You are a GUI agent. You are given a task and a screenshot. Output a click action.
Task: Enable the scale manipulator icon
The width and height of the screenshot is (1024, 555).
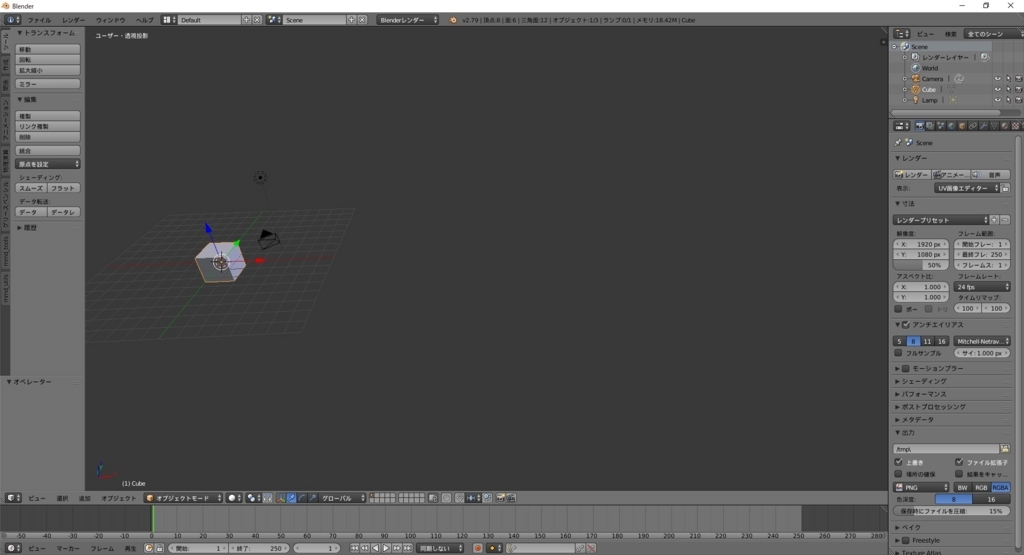coord(312,498)
